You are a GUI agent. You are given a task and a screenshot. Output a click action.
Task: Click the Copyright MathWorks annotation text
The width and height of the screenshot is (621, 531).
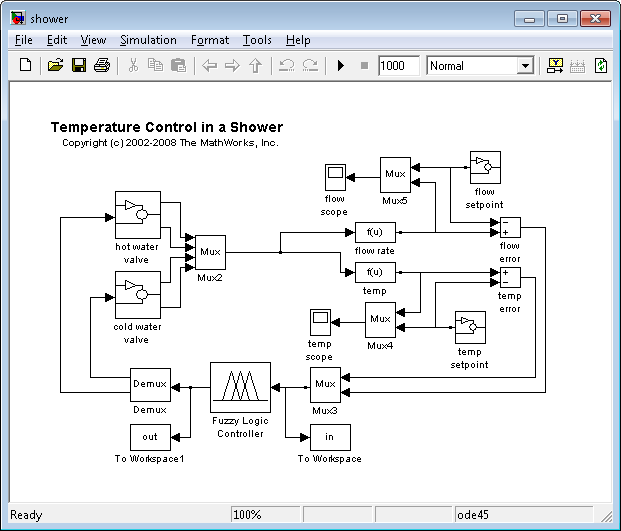point(170,143)
